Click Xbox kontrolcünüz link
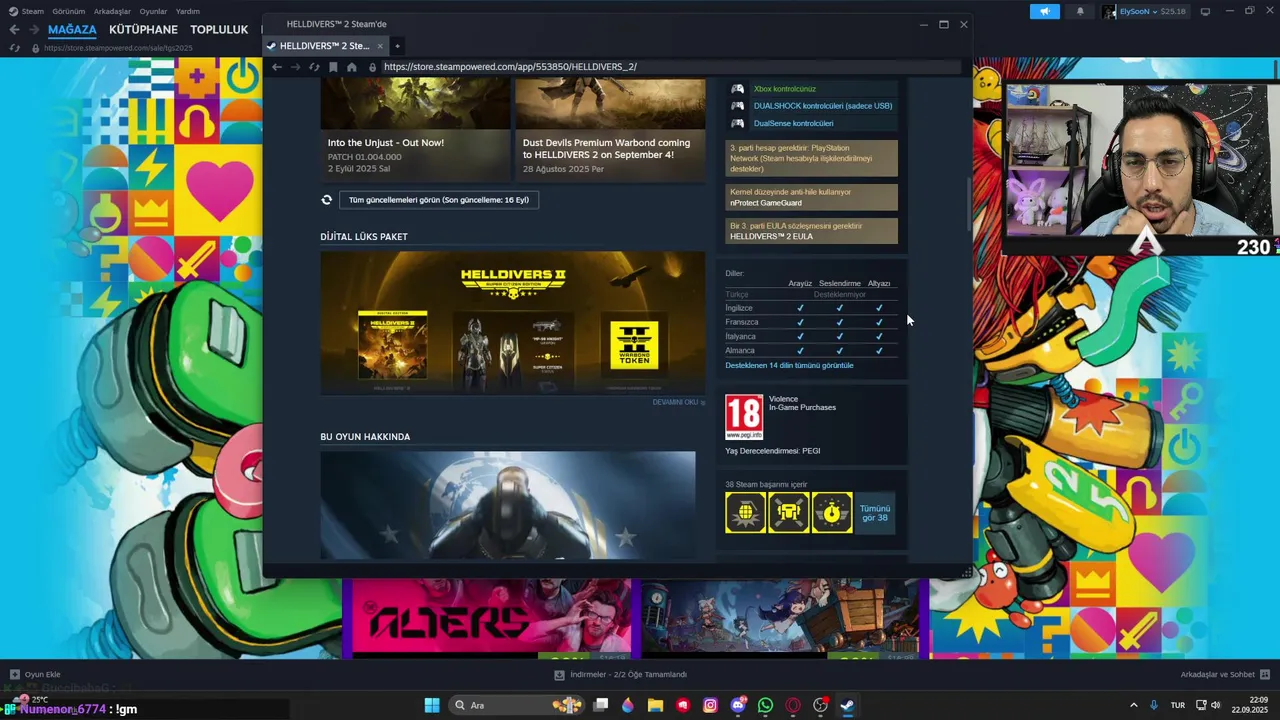Screen dimensions: 1280x720 tap(785, 89)
